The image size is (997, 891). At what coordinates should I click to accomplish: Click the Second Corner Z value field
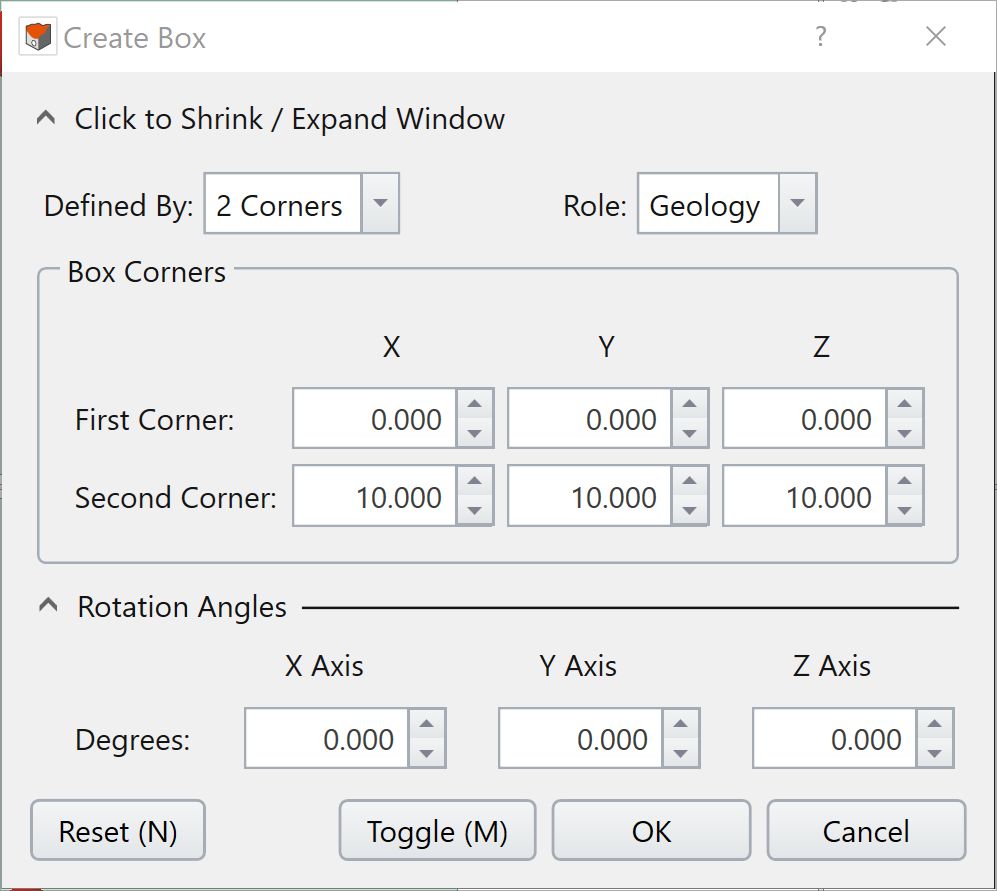[x=804, y=496]
